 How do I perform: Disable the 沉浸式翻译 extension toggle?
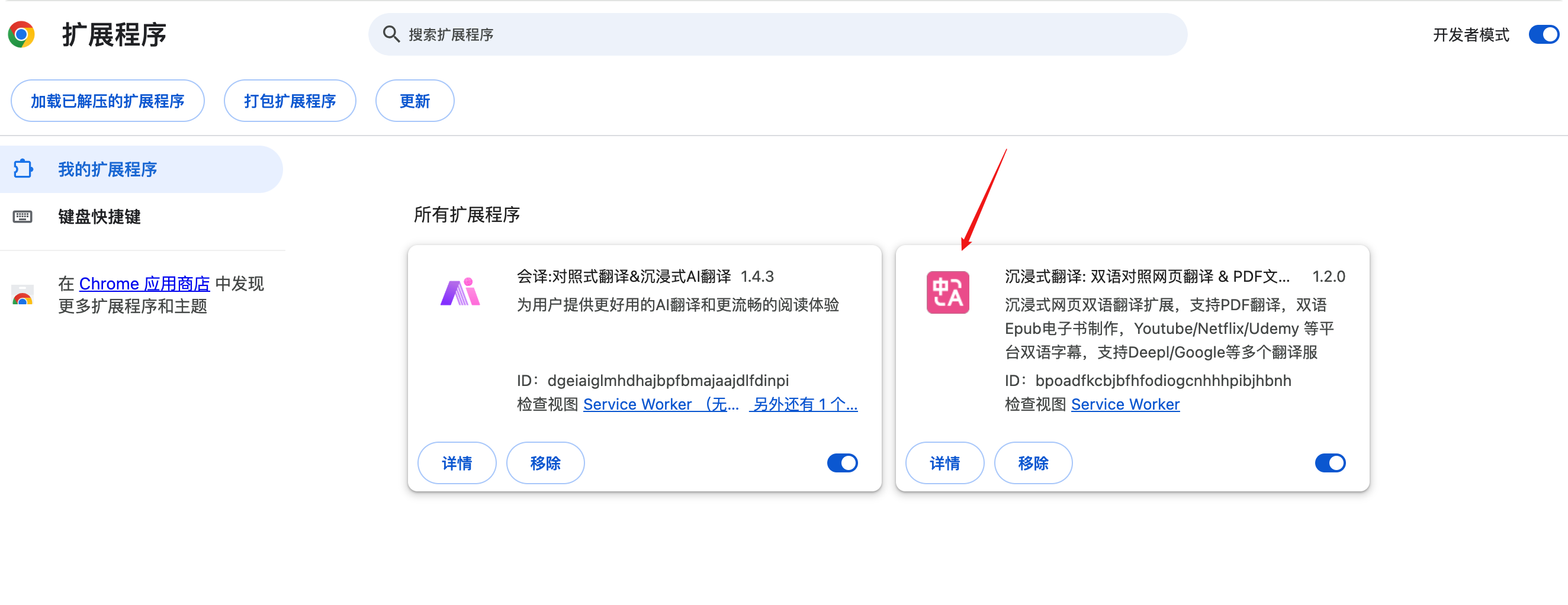coord(1330,463)
